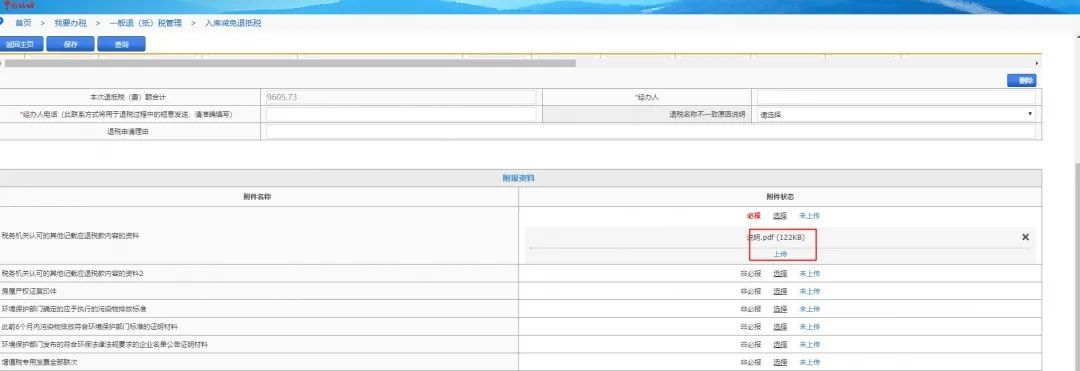
Task: Click the 查询 button
Action: tap(121, 44)
